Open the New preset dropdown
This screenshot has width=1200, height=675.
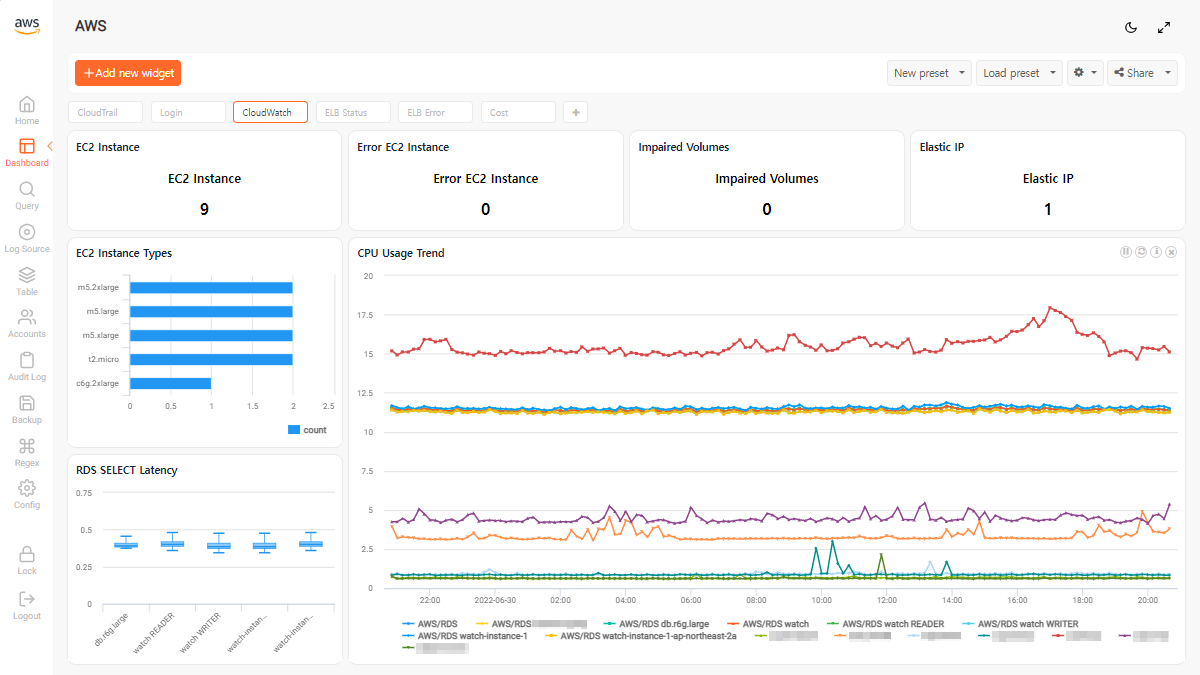929,73
